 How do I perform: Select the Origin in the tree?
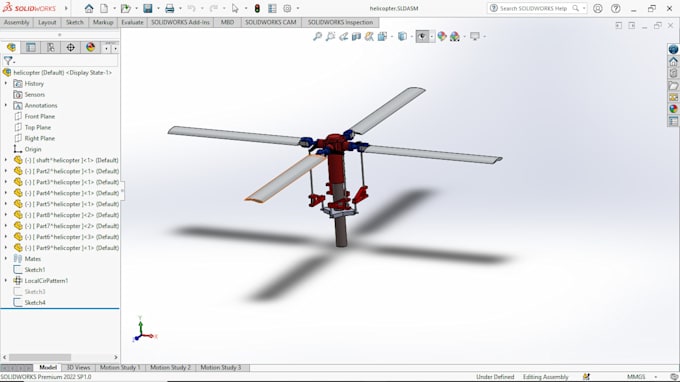(x=33, y=149)
